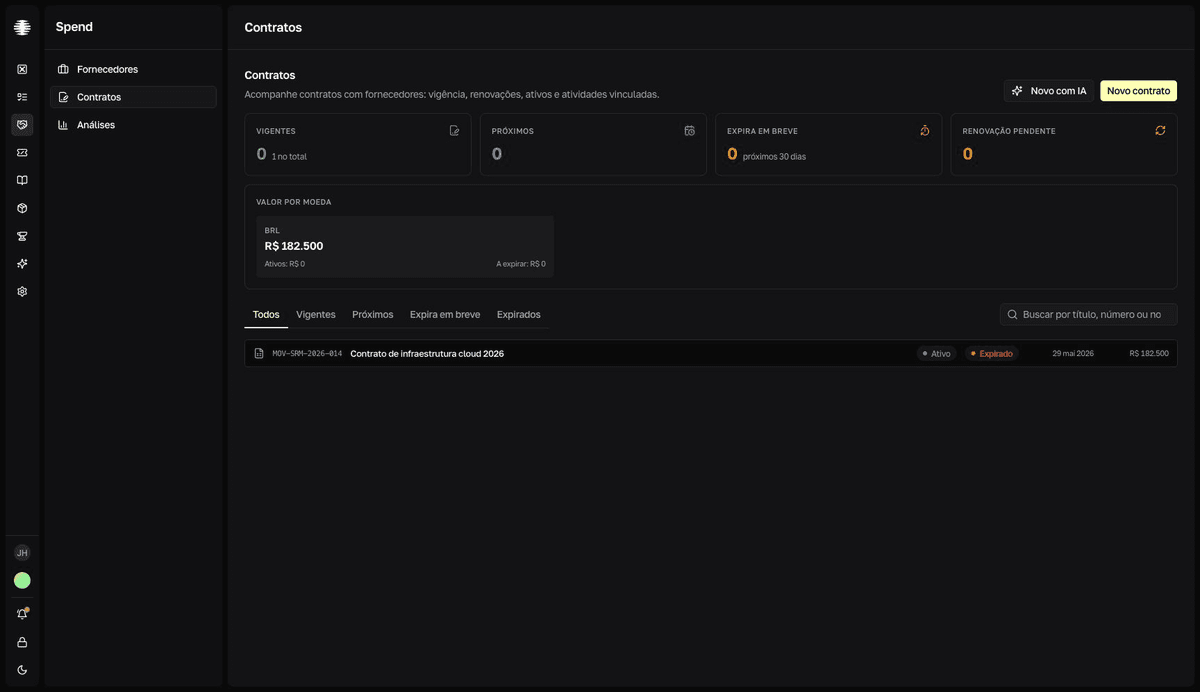The image size is (1200, 692).
Task: Click the VALOR POR MOEDA heading
Action: pyautogui.click(x=293, y=202)
